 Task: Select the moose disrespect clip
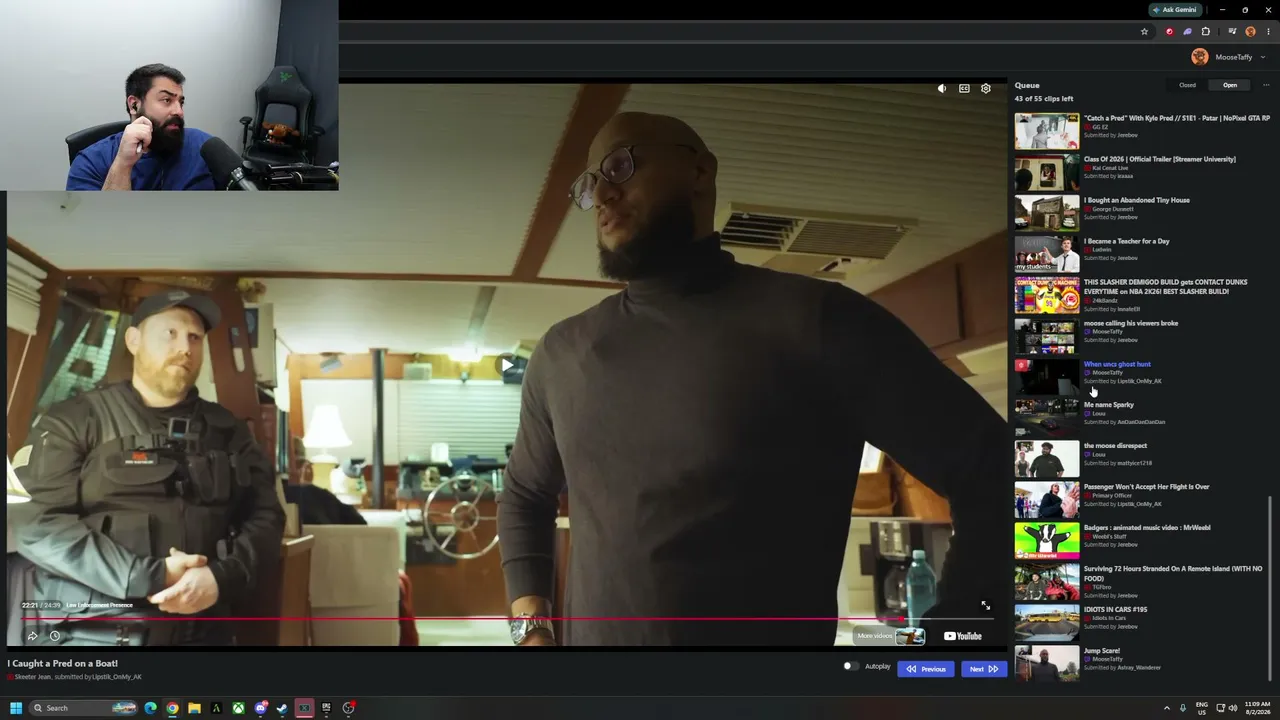pos(1116,446)
